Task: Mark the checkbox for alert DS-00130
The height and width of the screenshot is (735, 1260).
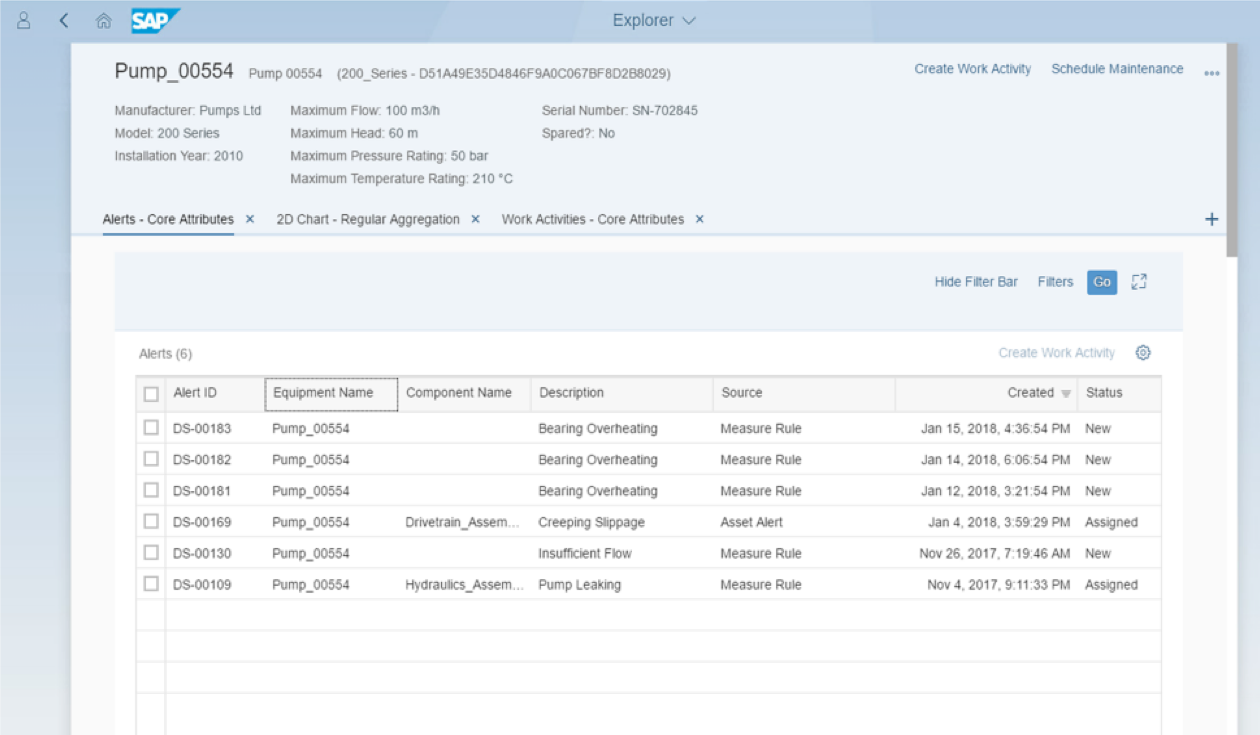Action: (x=151, y=552)
